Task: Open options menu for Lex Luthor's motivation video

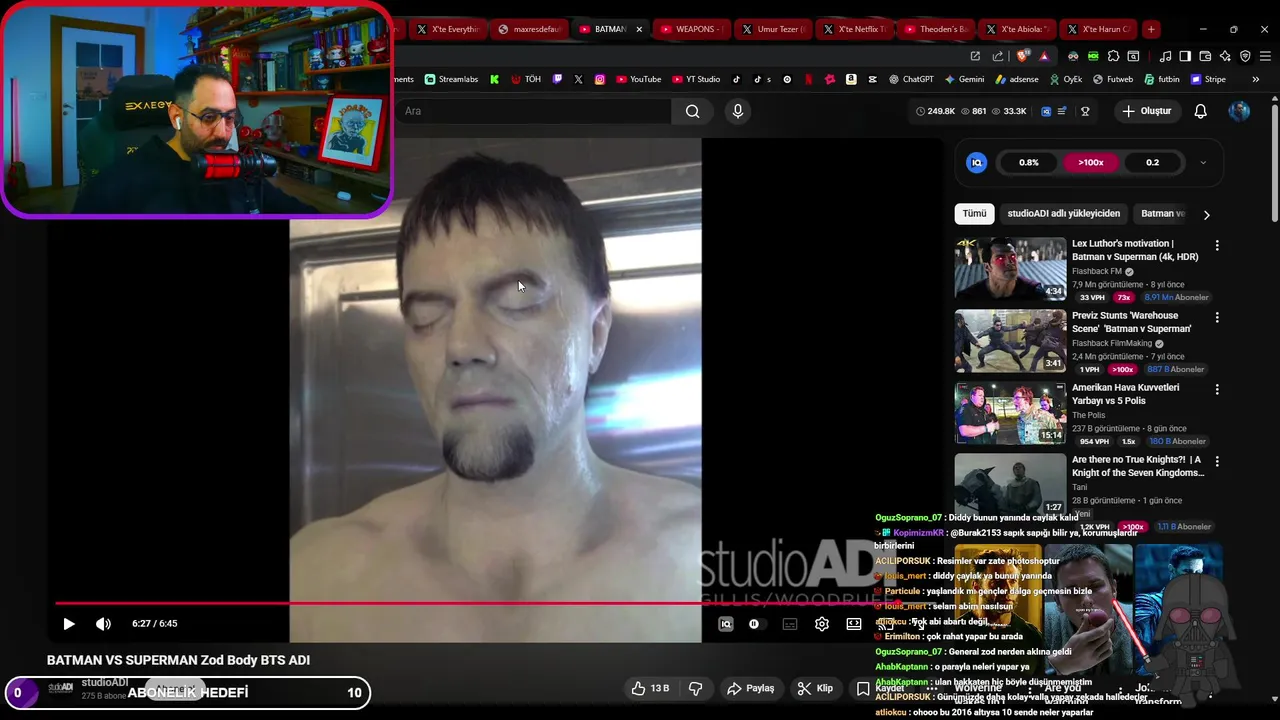Action: point(1217,245)
